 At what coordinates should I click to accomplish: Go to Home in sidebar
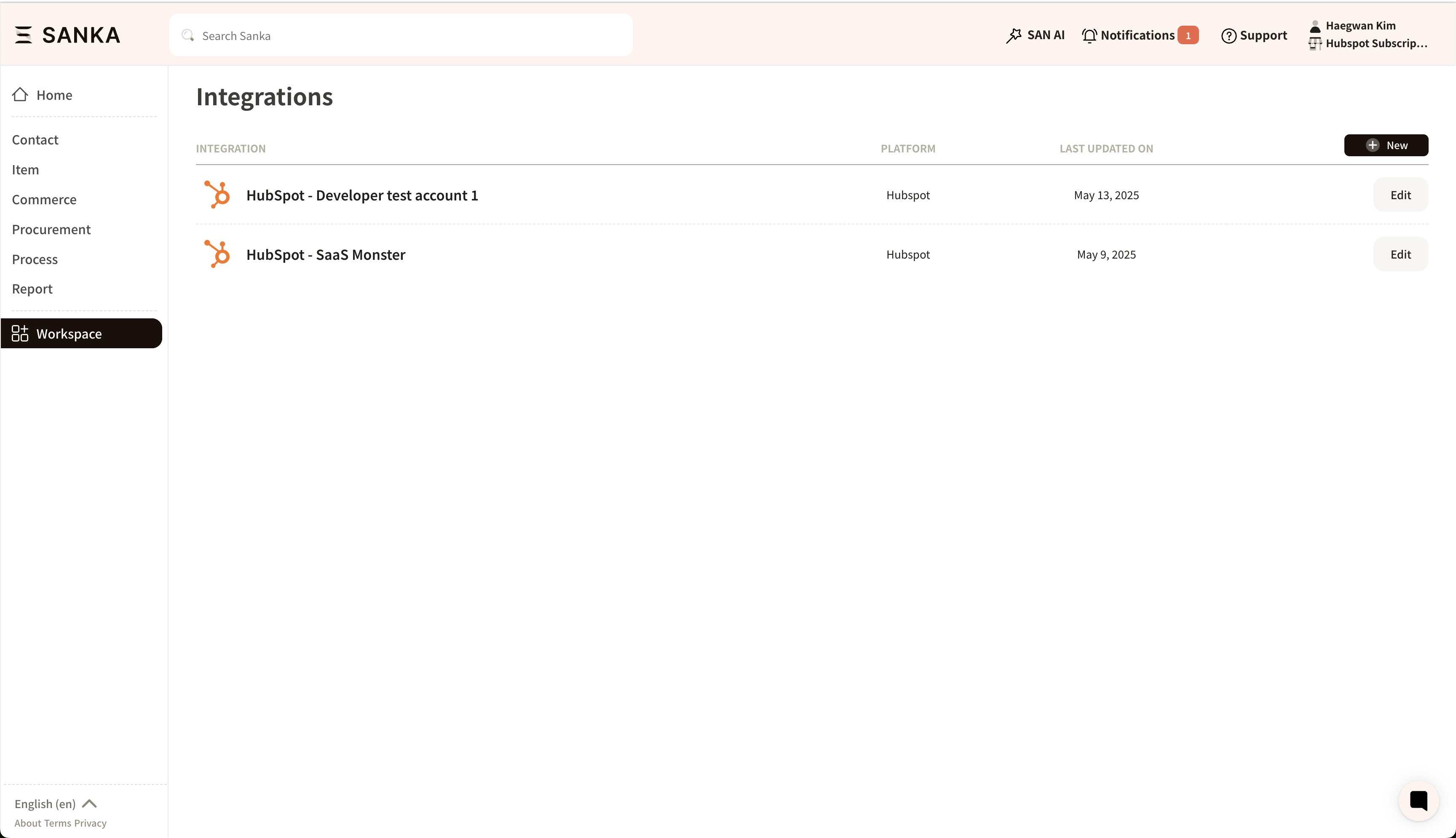(54, 95)
